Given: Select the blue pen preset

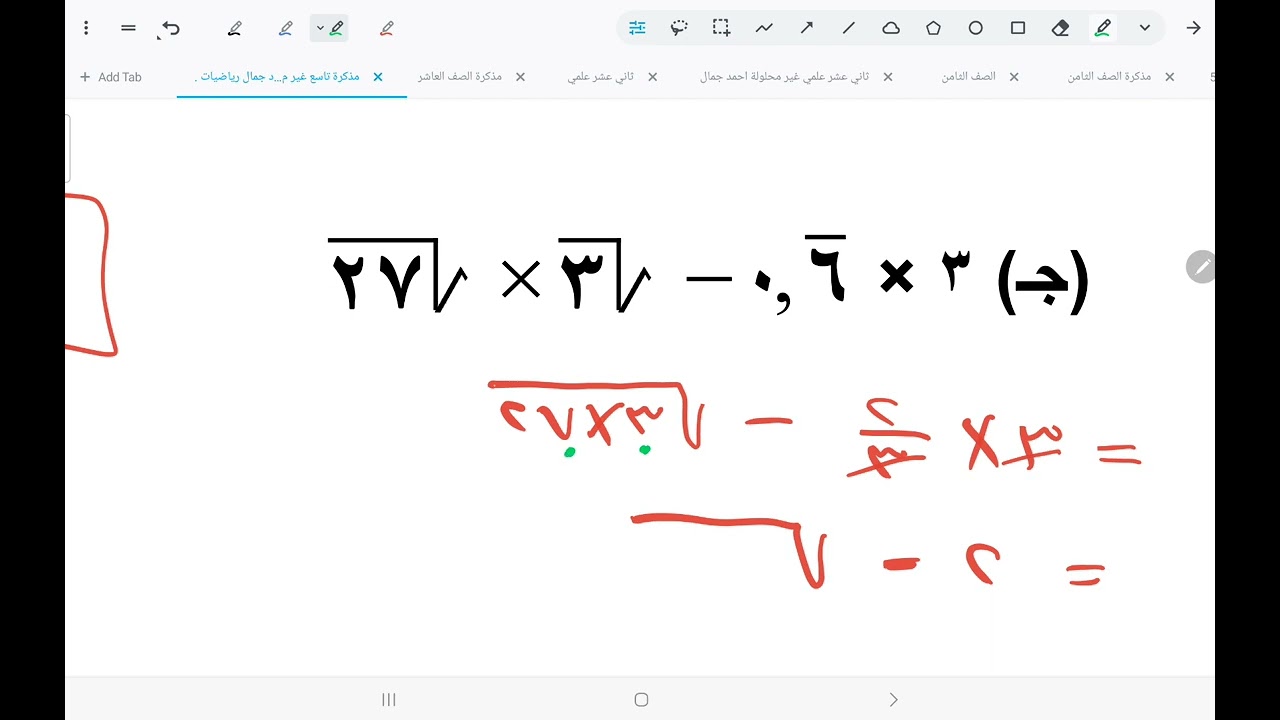Looking at the screenshot, I should pos(286,28).
